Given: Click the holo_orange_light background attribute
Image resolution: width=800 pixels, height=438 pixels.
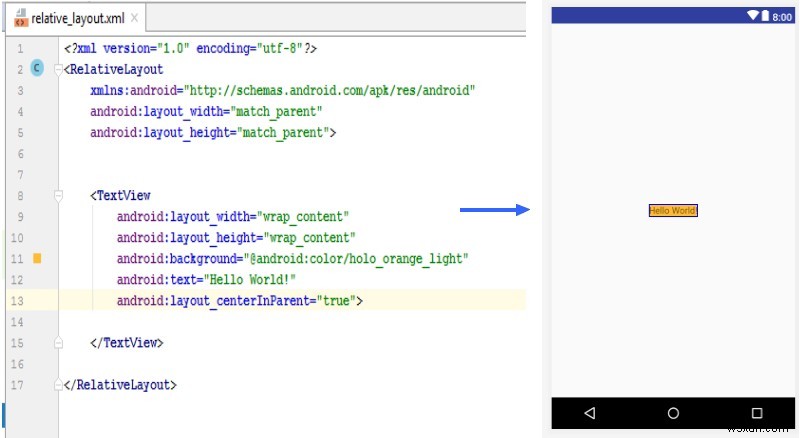Looking at the screenshot, I should (x=292, y=259).
